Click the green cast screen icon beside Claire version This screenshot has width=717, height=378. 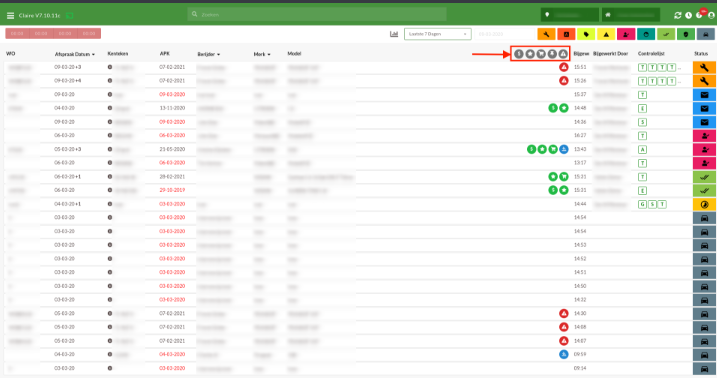[x=70, y=16]
